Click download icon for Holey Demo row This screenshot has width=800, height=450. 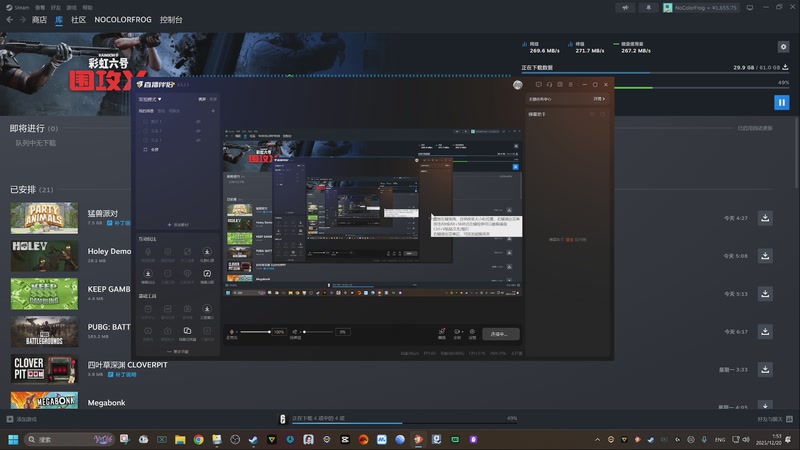point(765,256)
